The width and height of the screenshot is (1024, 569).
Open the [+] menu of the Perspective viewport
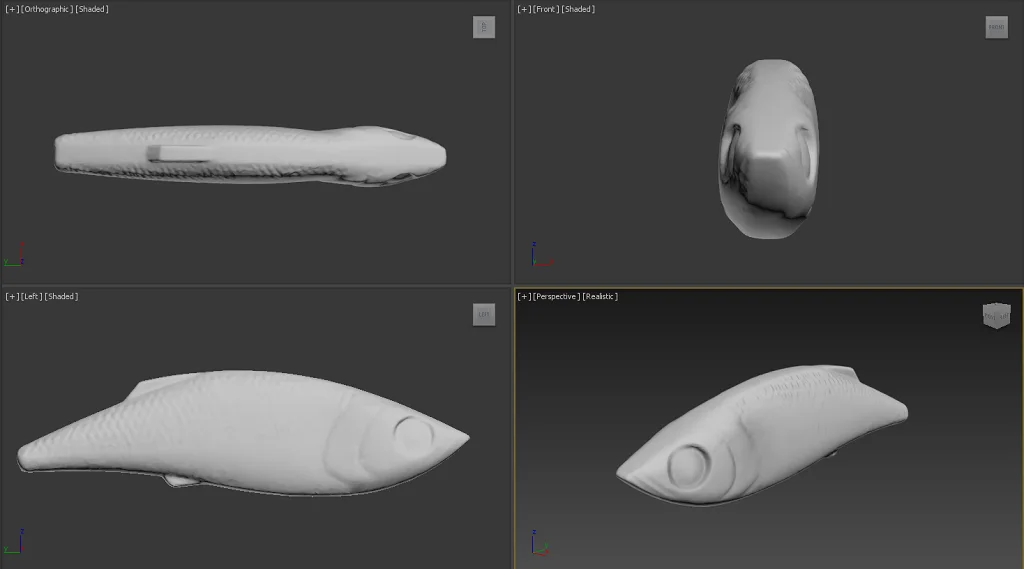coord(524,296)
